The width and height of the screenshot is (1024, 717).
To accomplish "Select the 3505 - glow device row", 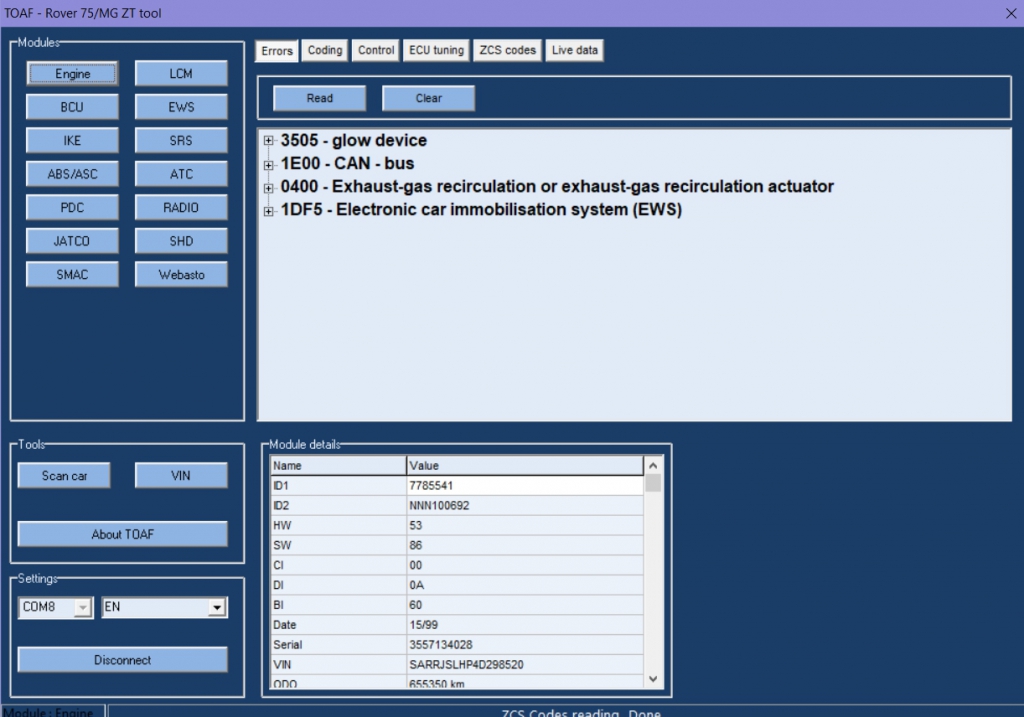I will 353,140.
